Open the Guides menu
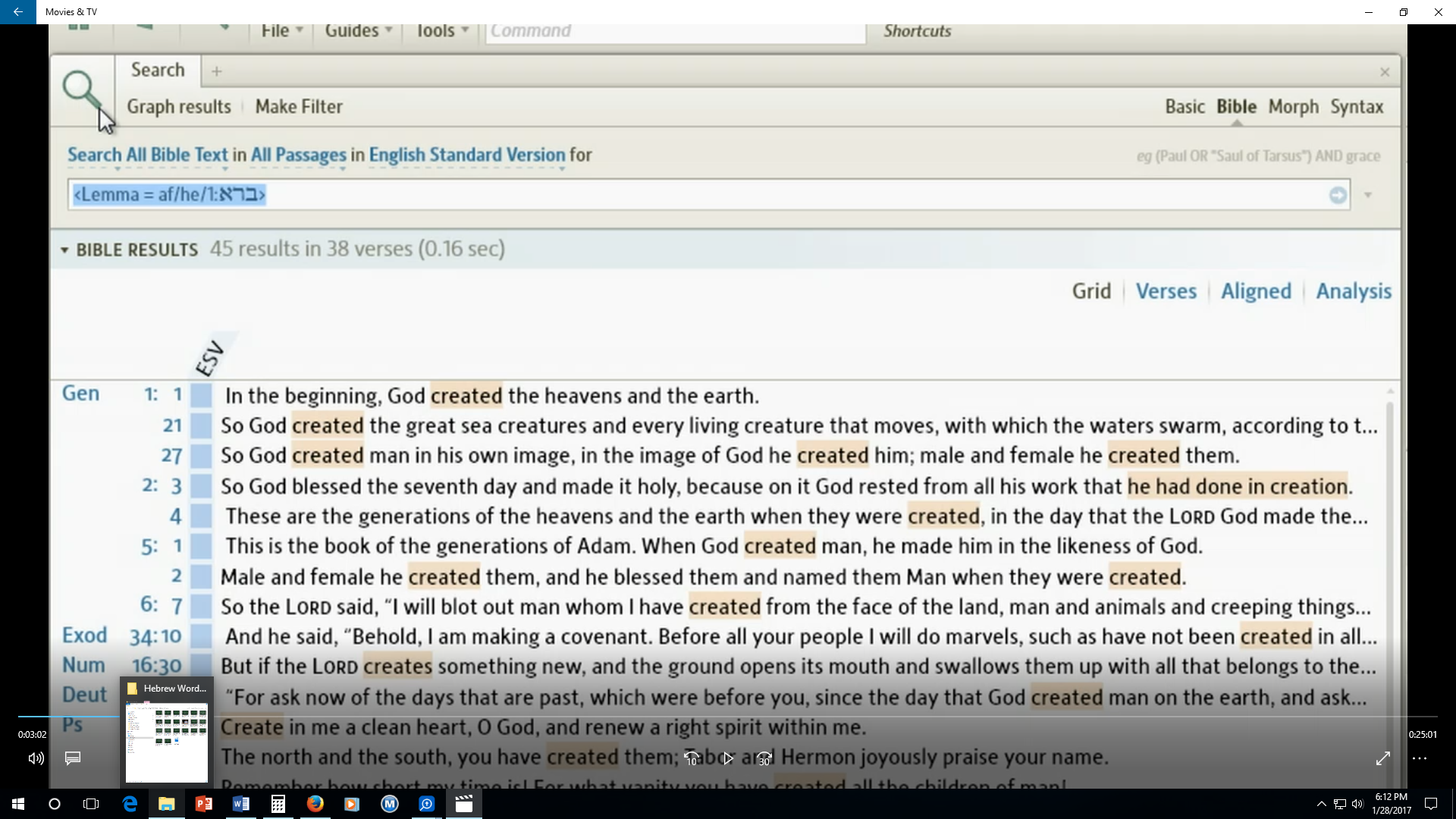 (358, 31)
